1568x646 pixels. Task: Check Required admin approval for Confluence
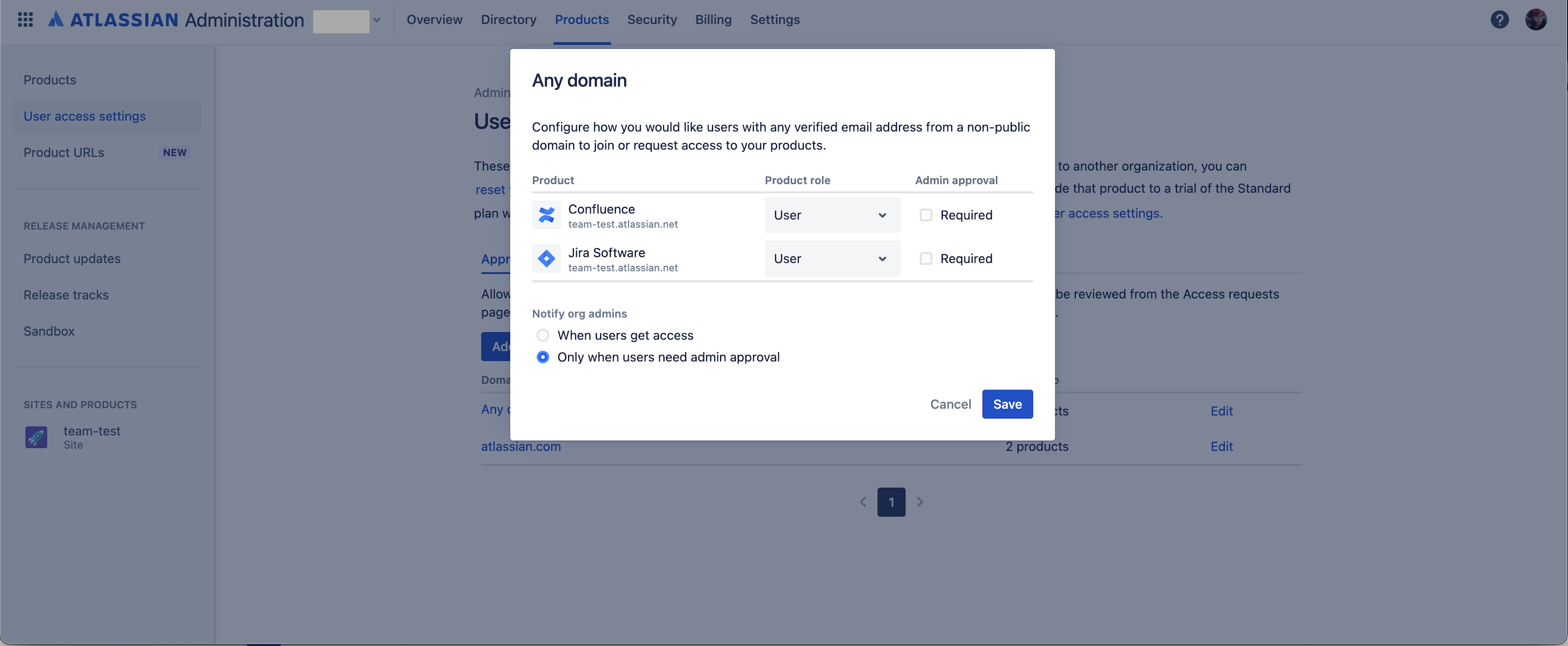point(925,215)
